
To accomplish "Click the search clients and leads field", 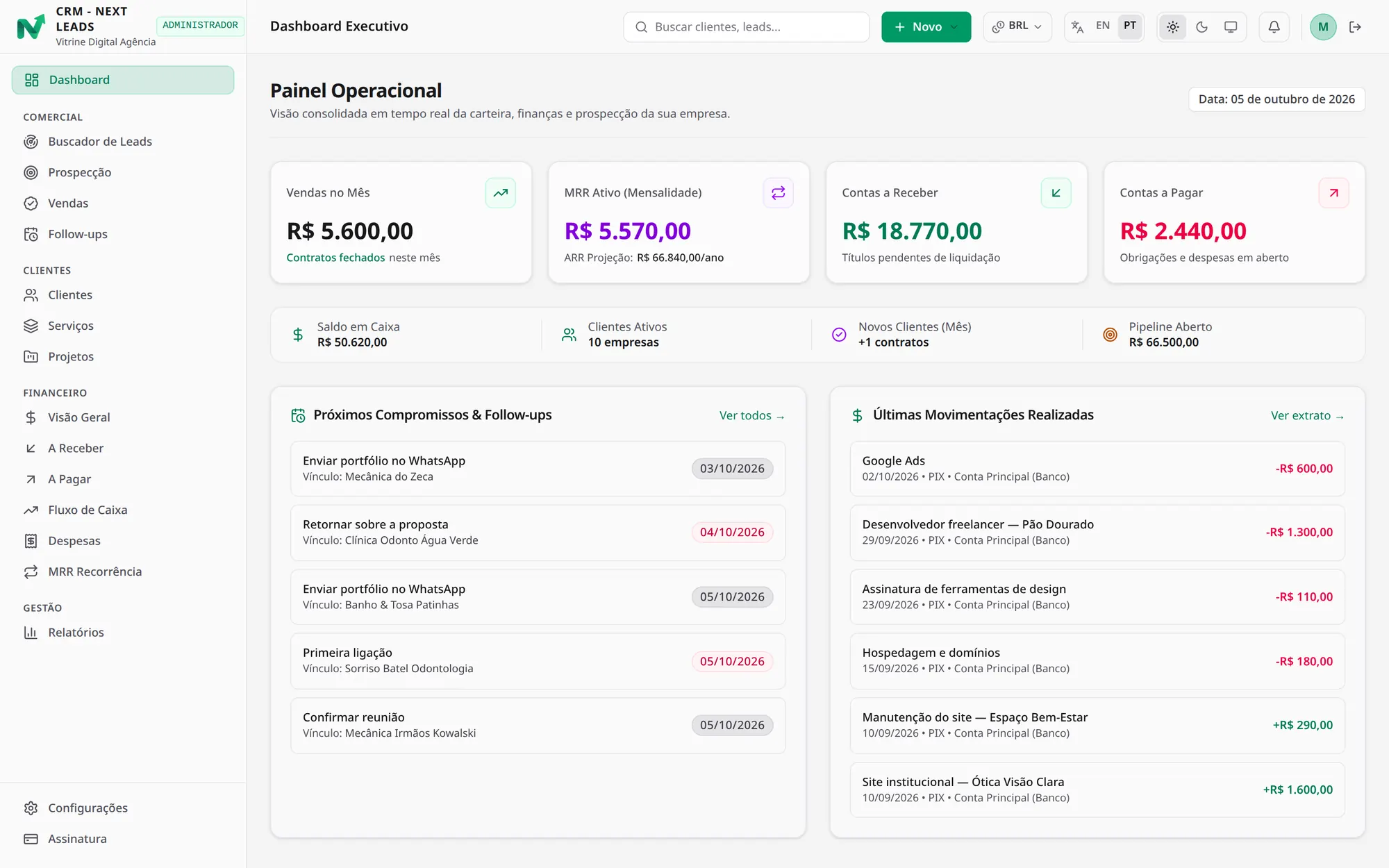I will click(x=746, y=27).
